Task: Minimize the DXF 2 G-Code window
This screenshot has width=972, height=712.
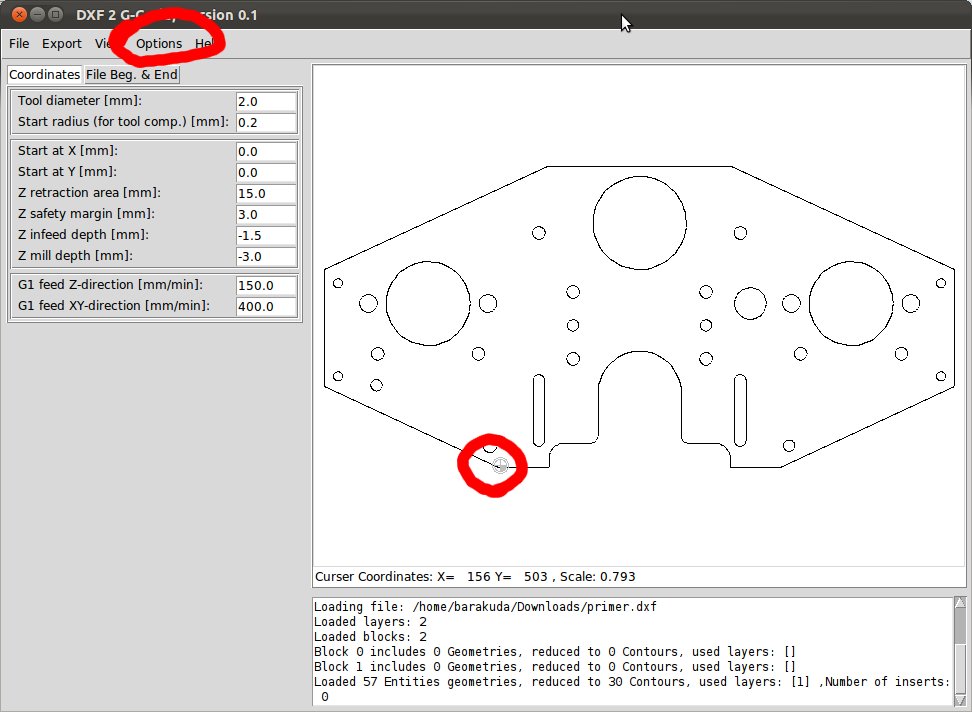Action: pos(38,14)
